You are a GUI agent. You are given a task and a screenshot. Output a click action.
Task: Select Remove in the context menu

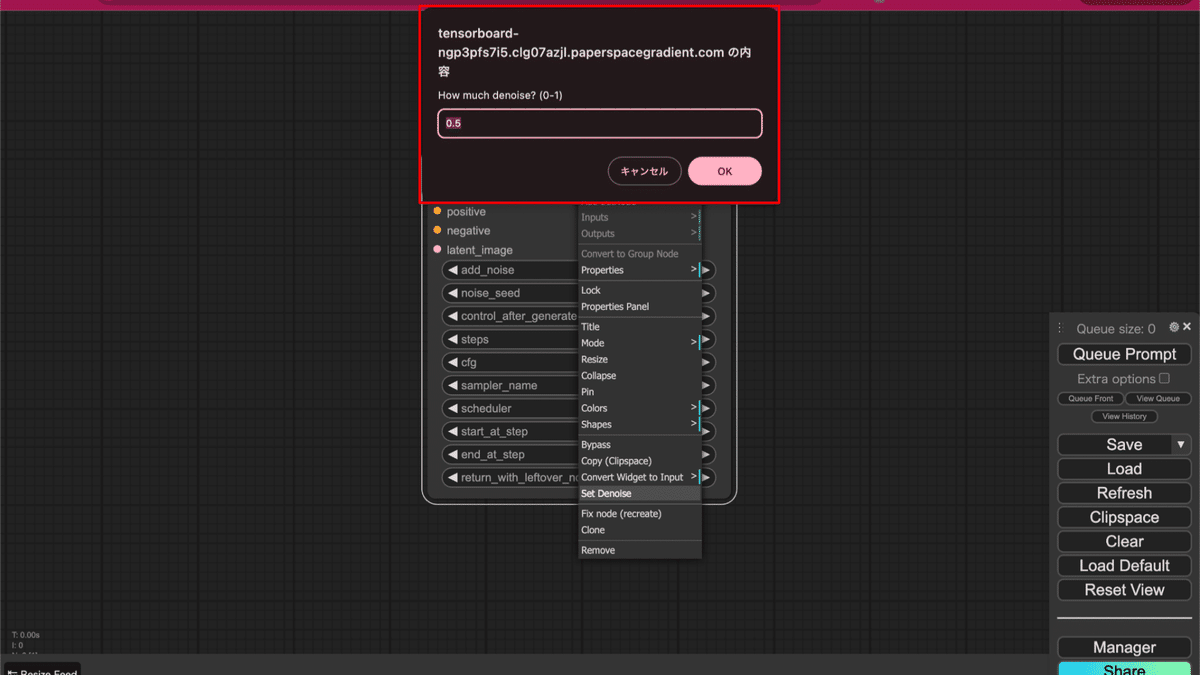point(640,550)
